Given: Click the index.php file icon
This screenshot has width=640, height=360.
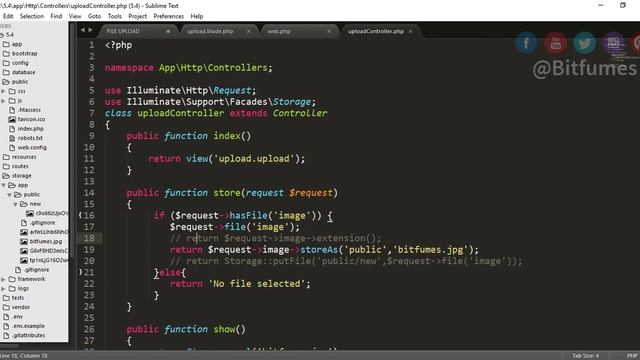Looking at the screenshot, I should point(12,129).
